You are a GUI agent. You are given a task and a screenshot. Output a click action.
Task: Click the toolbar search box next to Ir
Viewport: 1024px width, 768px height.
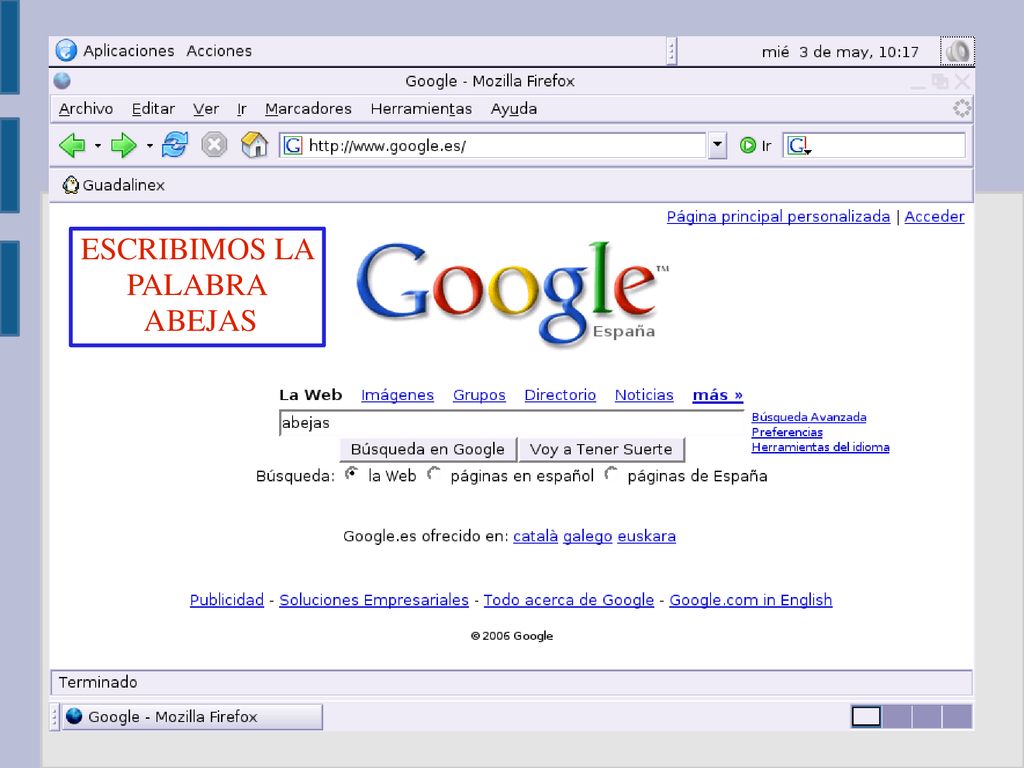pyautogui.click(x=874, y=146)
